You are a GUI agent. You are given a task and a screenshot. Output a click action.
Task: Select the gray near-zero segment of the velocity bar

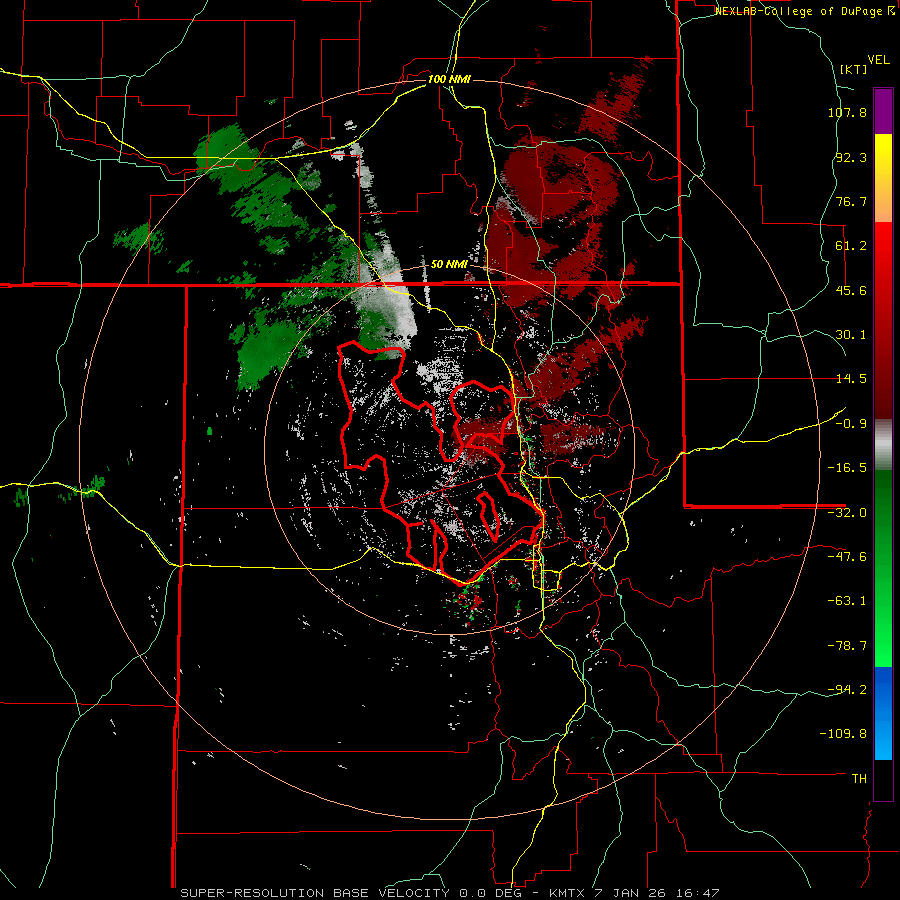point(883,445)
